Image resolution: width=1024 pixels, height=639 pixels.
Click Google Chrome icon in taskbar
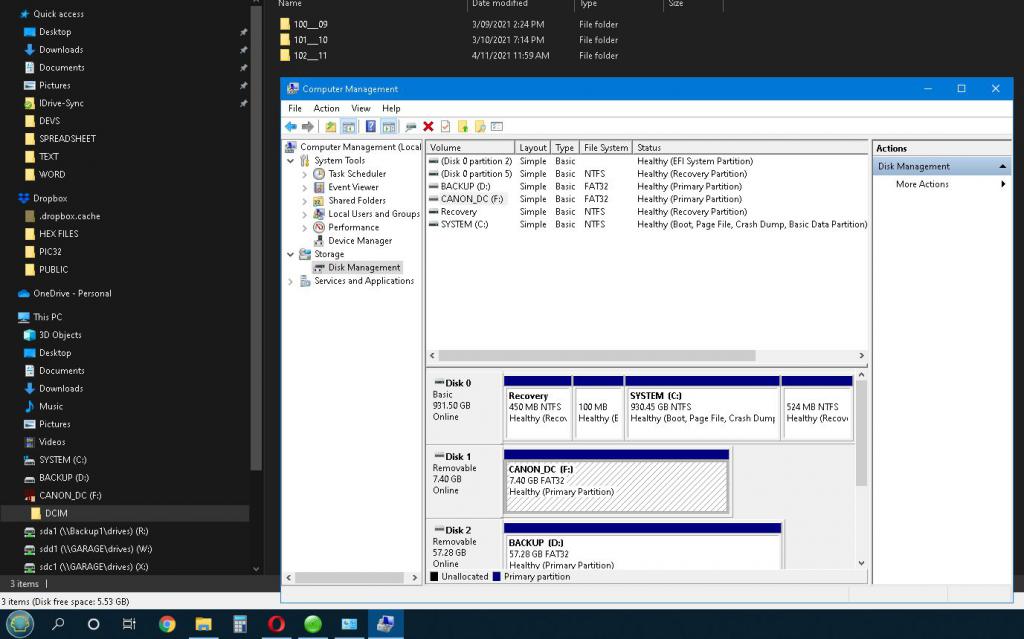pos(167,624)
